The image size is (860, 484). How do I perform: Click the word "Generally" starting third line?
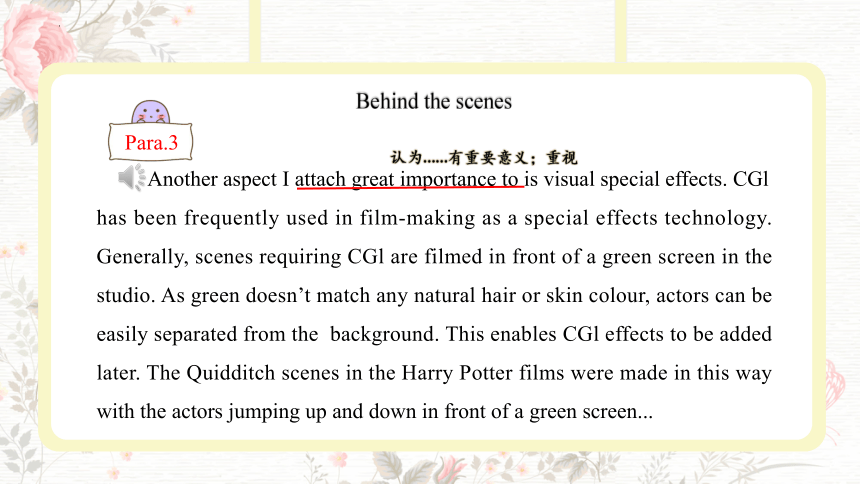pos(141,257)
